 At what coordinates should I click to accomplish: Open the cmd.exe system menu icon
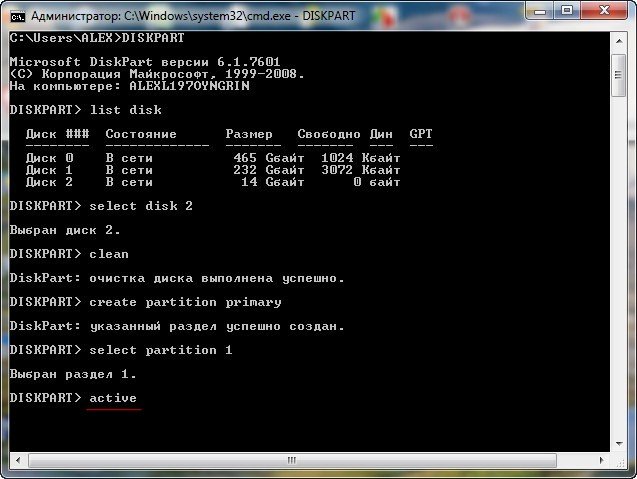(x=17, y=16)
